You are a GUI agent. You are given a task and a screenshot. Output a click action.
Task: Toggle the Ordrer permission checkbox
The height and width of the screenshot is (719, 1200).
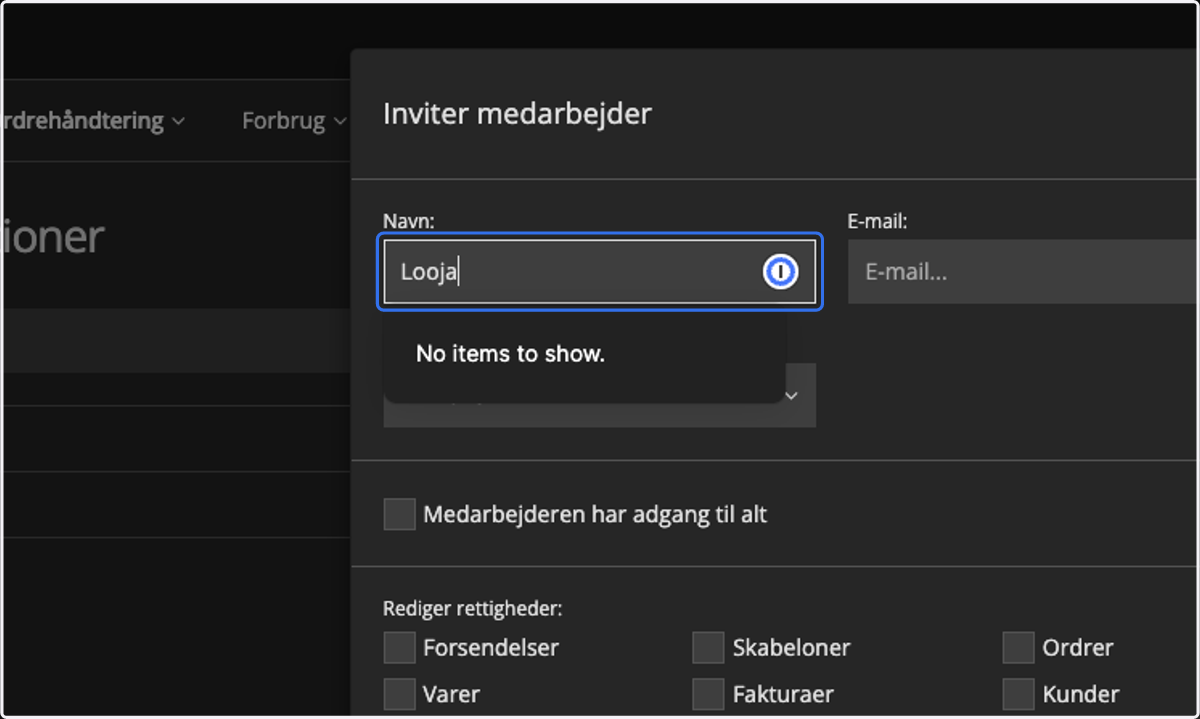[1018, 647]
